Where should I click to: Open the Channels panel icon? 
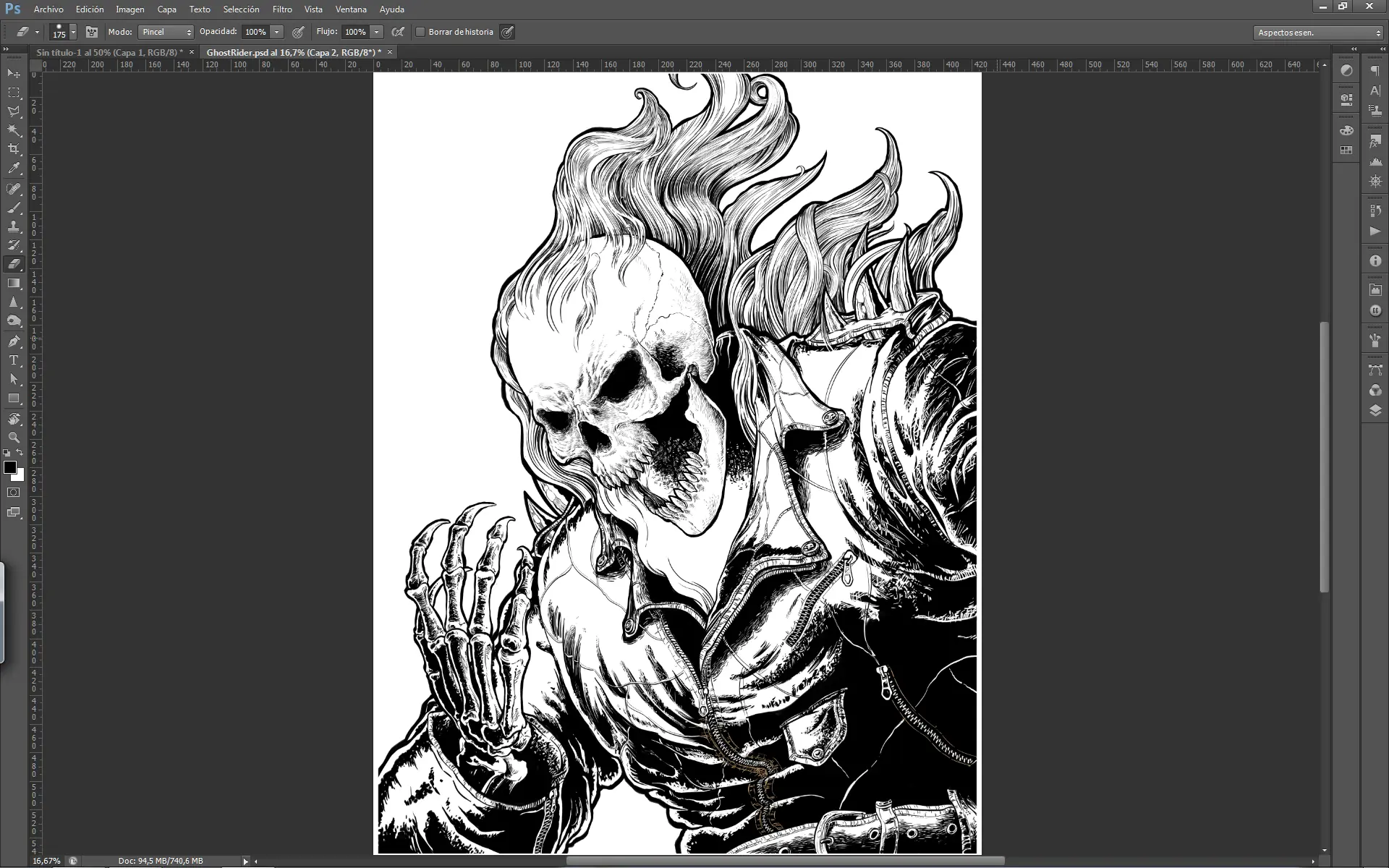click(1375, 391)
